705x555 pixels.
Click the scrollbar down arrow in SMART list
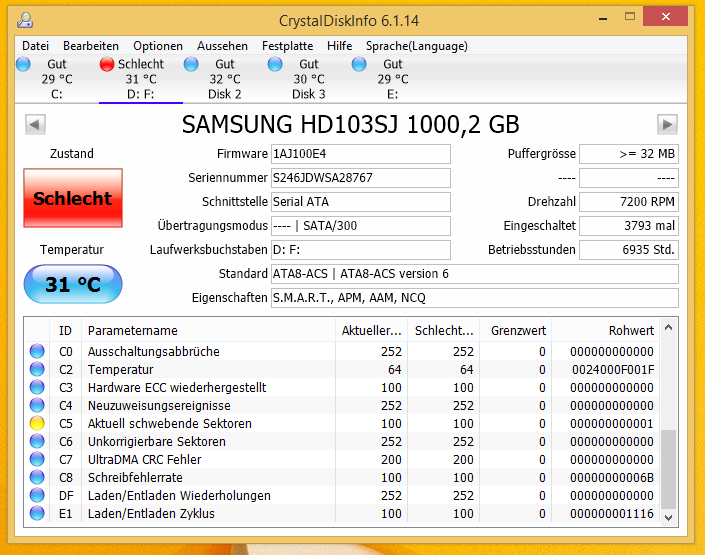[669, 518]
